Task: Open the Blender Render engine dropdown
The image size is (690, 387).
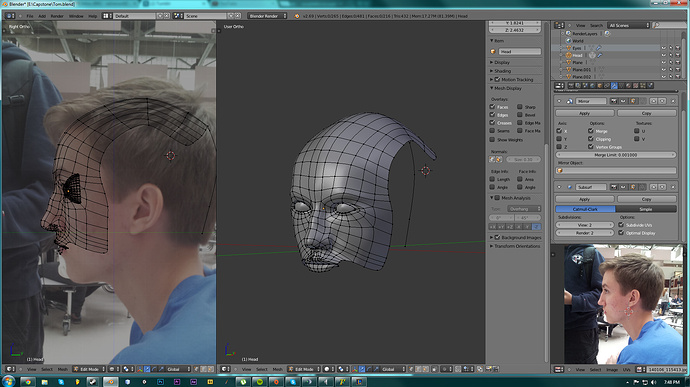Action: (x=268, y=16)
